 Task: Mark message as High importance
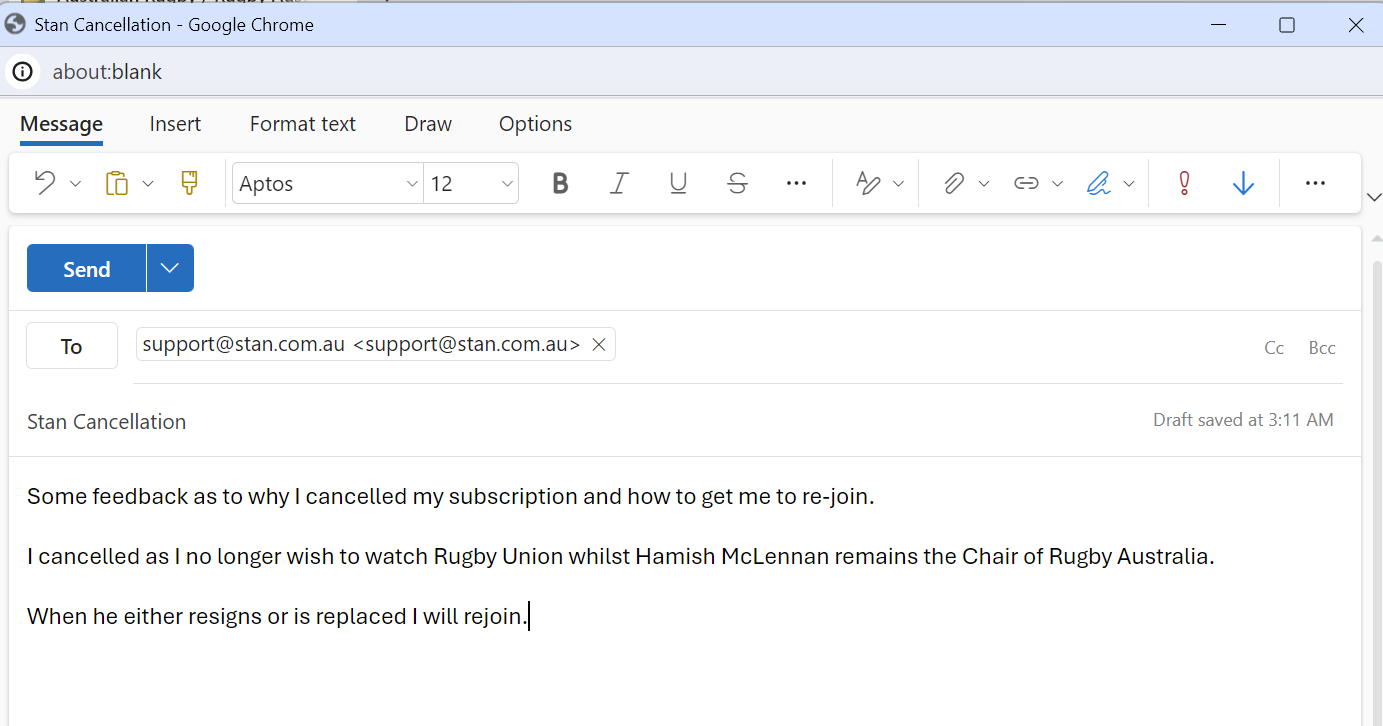click(x=1185, y=183)
